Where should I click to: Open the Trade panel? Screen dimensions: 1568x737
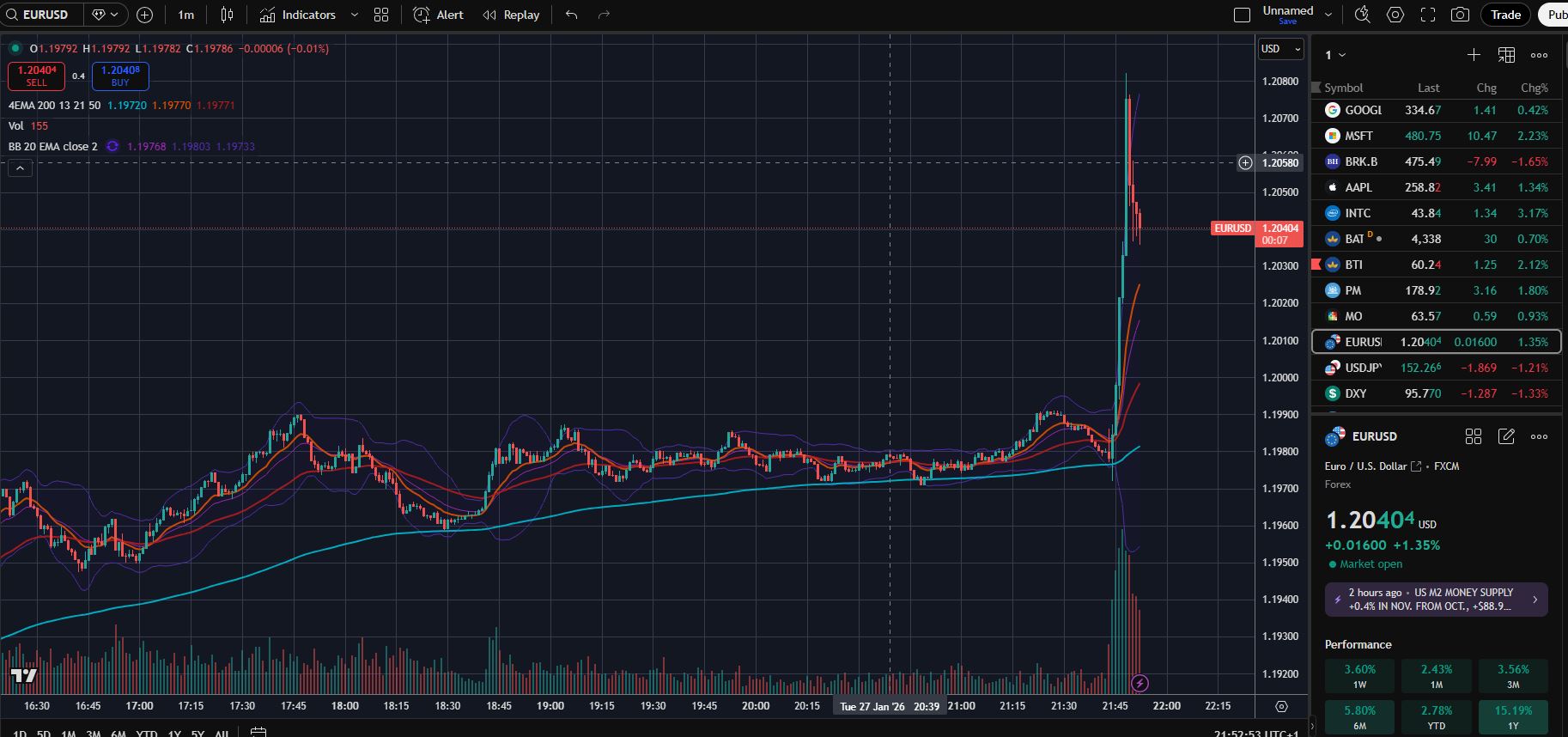(1505, 15)
